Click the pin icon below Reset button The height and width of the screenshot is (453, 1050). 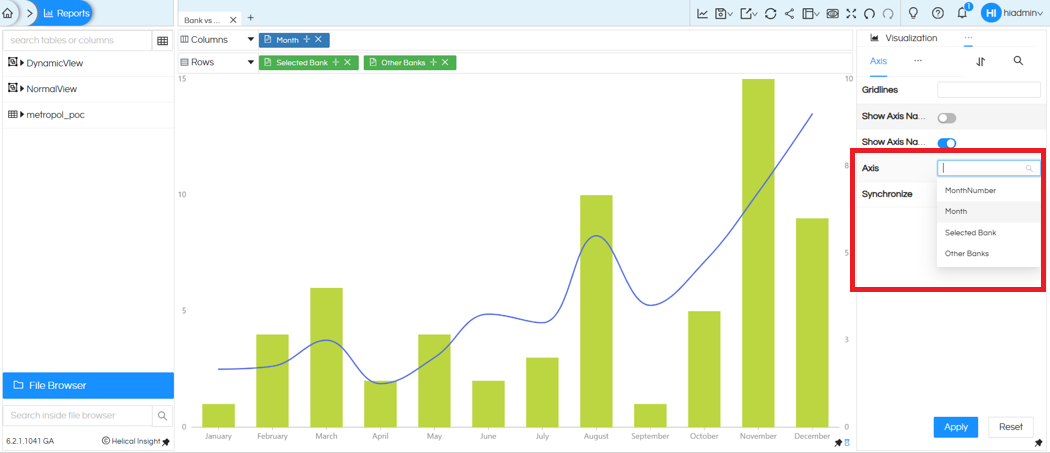pos(1039,443)
